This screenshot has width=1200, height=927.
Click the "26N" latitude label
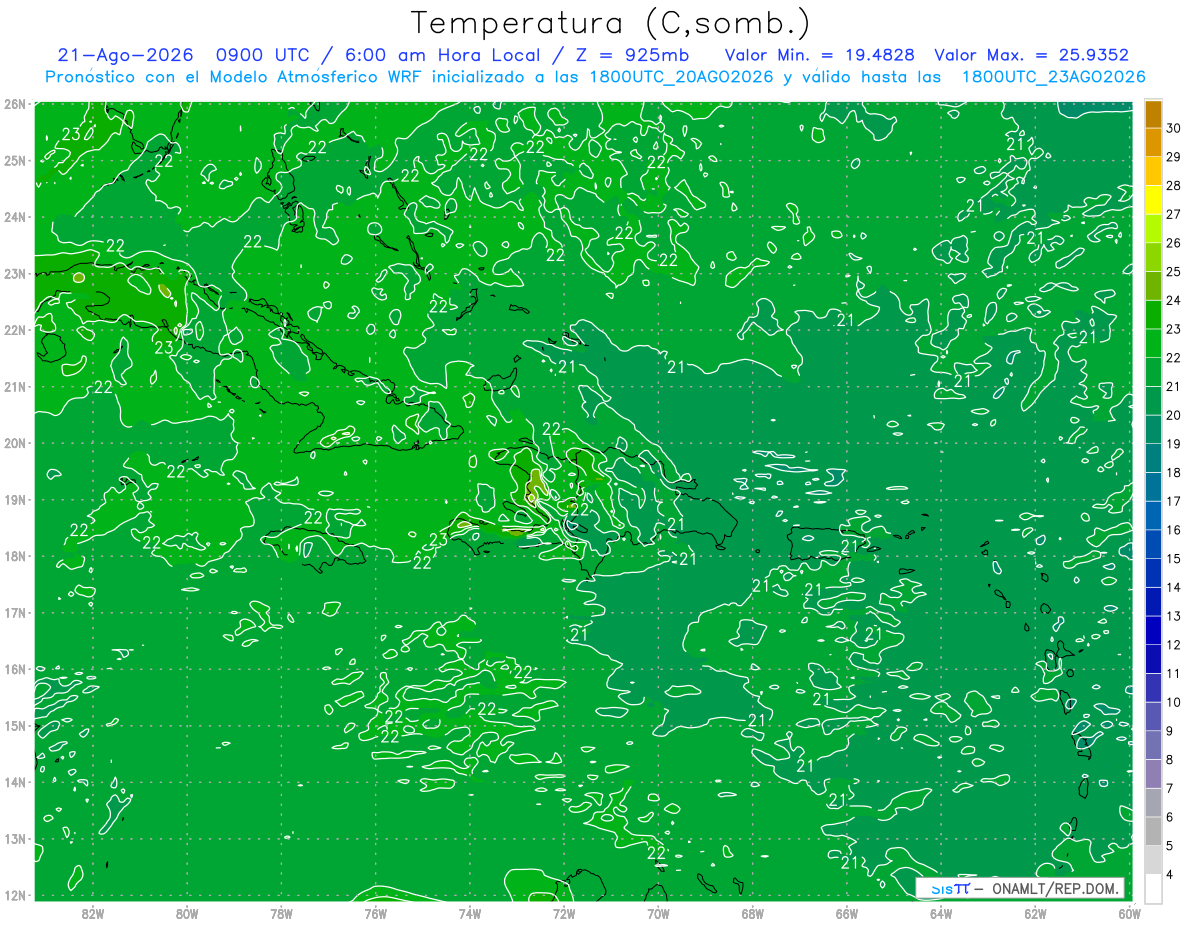point(14,104)
